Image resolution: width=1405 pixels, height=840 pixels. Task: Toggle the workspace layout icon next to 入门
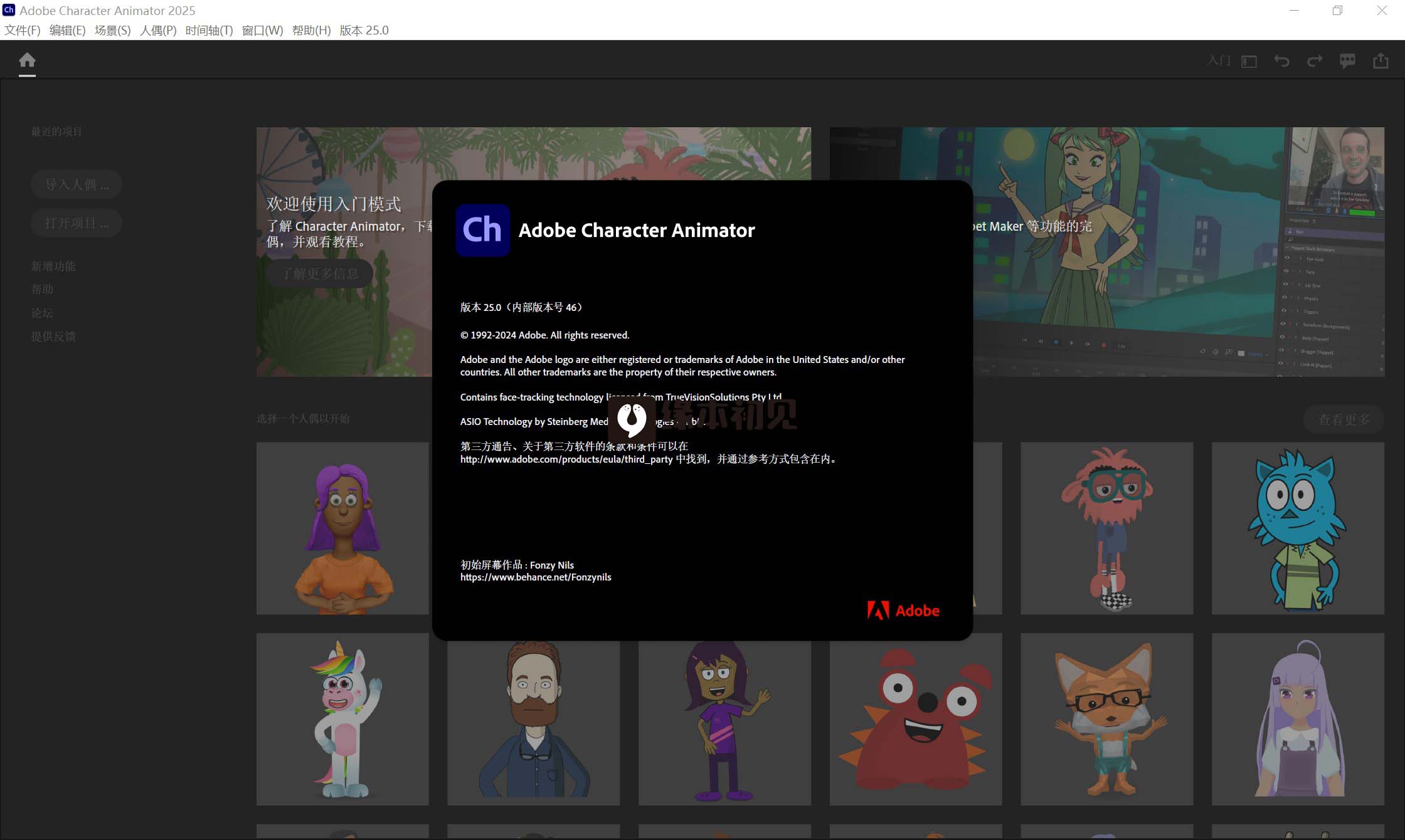click(x=1249, y=61)
